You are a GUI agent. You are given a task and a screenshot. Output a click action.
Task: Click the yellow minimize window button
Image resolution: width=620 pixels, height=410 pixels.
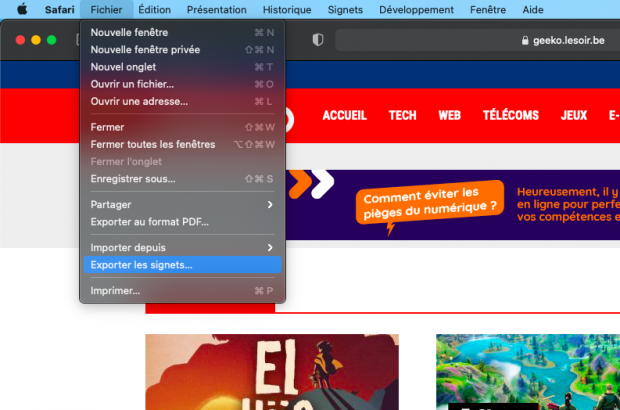36,40
